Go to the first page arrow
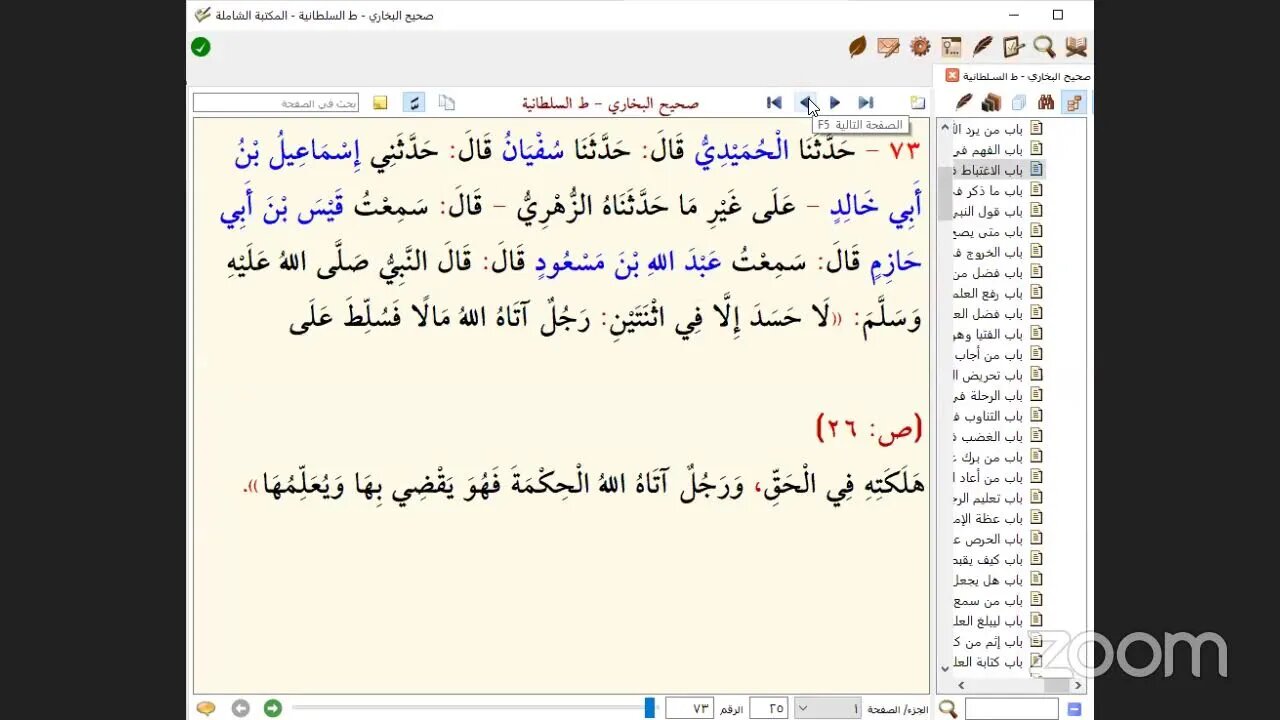1280x720 pixels. [774, 102]
